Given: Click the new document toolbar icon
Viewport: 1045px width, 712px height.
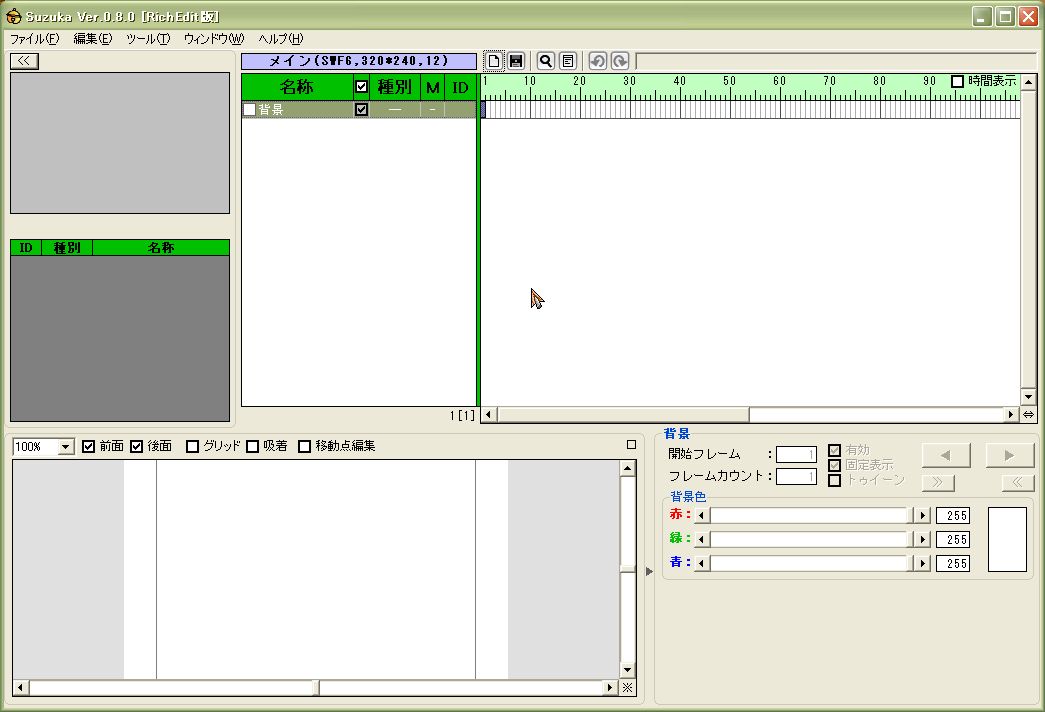Looking at the screenshot, I should tap(493, 61).
